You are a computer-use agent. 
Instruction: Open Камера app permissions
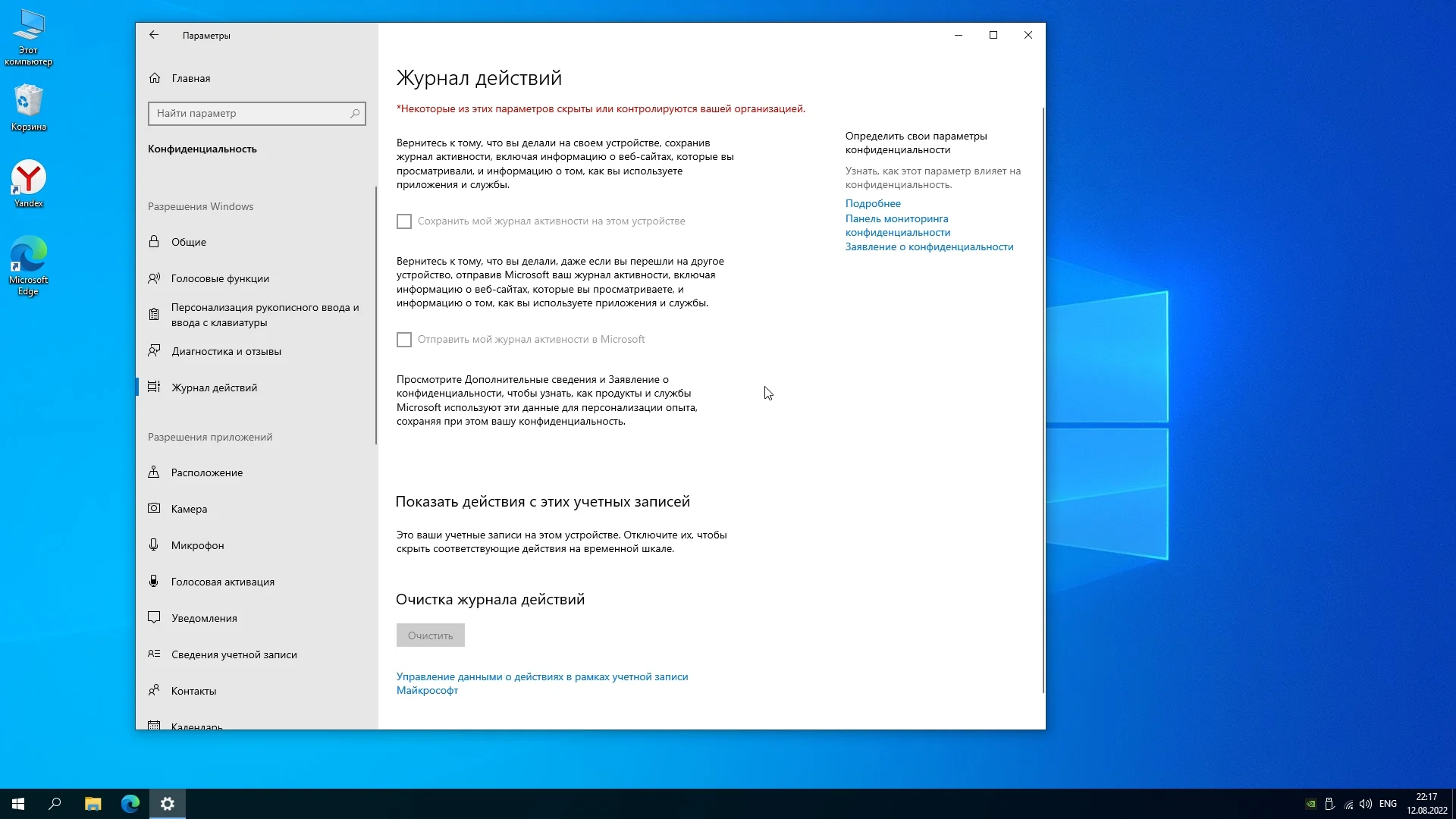coord(189,509)
